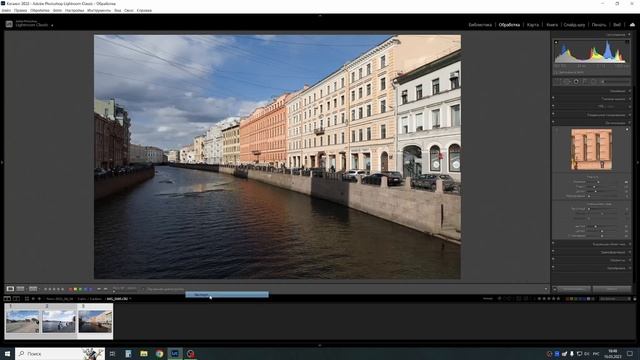Collapse filmstrip using bottom edge arrow
640x360 pixels.
pyautogui.click(x=320, y=345)
